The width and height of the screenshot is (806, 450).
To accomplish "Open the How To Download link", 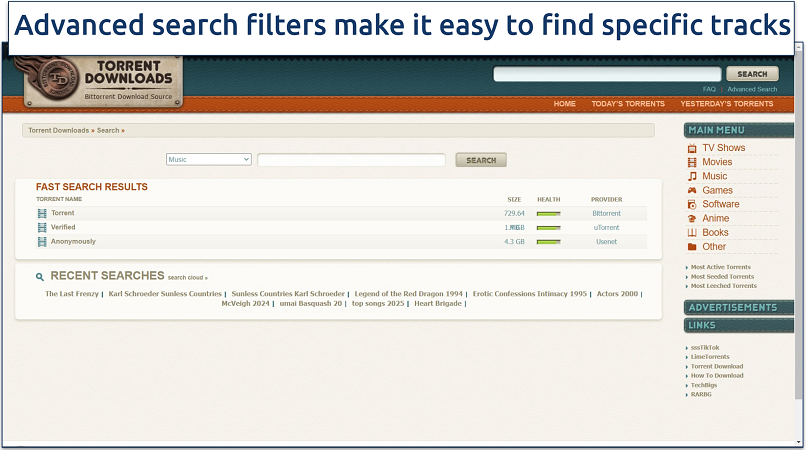I will click(x=717, y=376).
